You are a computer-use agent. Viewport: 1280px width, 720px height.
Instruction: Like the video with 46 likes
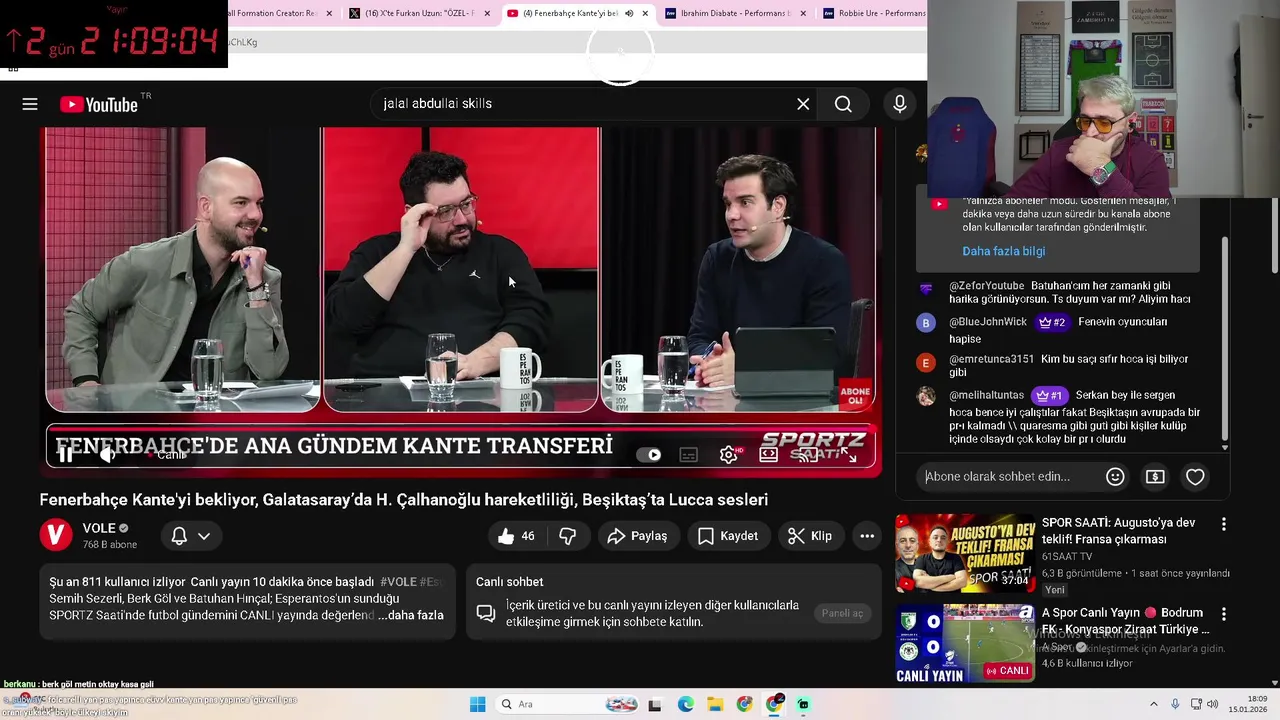tap(516, 536)
